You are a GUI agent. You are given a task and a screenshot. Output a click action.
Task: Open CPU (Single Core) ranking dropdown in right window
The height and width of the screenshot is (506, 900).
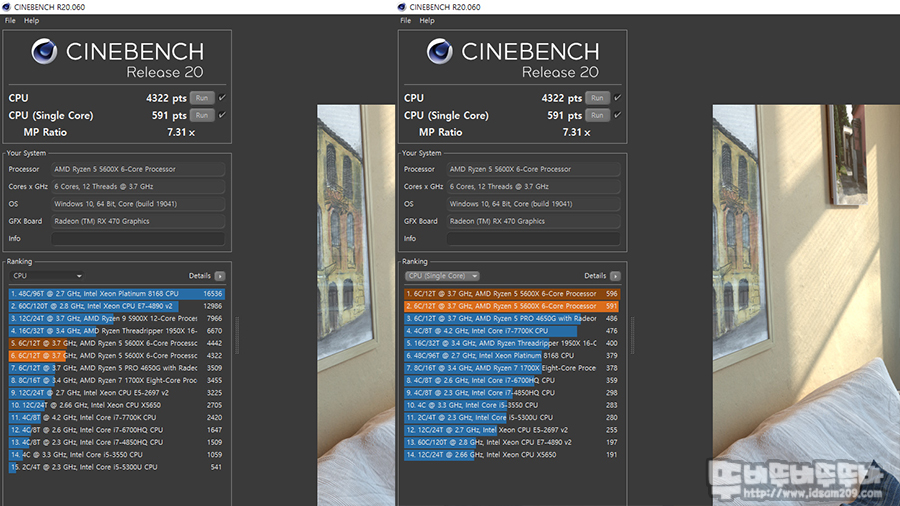tap(442, 276)
